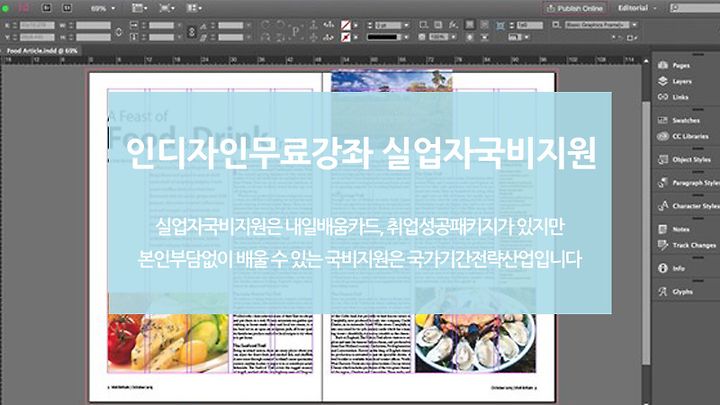Click the black stroke style preview

(384, 37)
